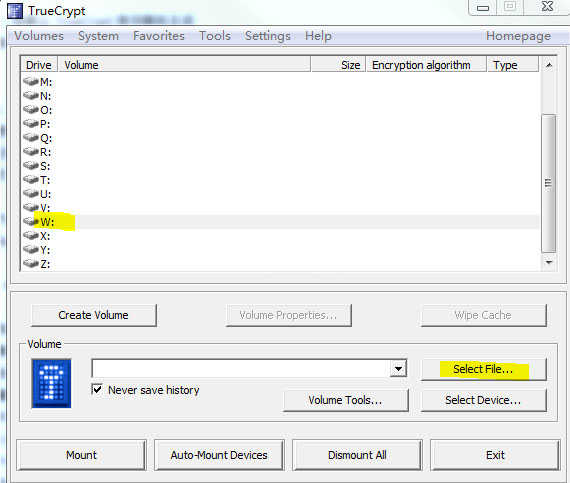
Task: Select drive letter "Z:"
Action: [x=45, y=264]
